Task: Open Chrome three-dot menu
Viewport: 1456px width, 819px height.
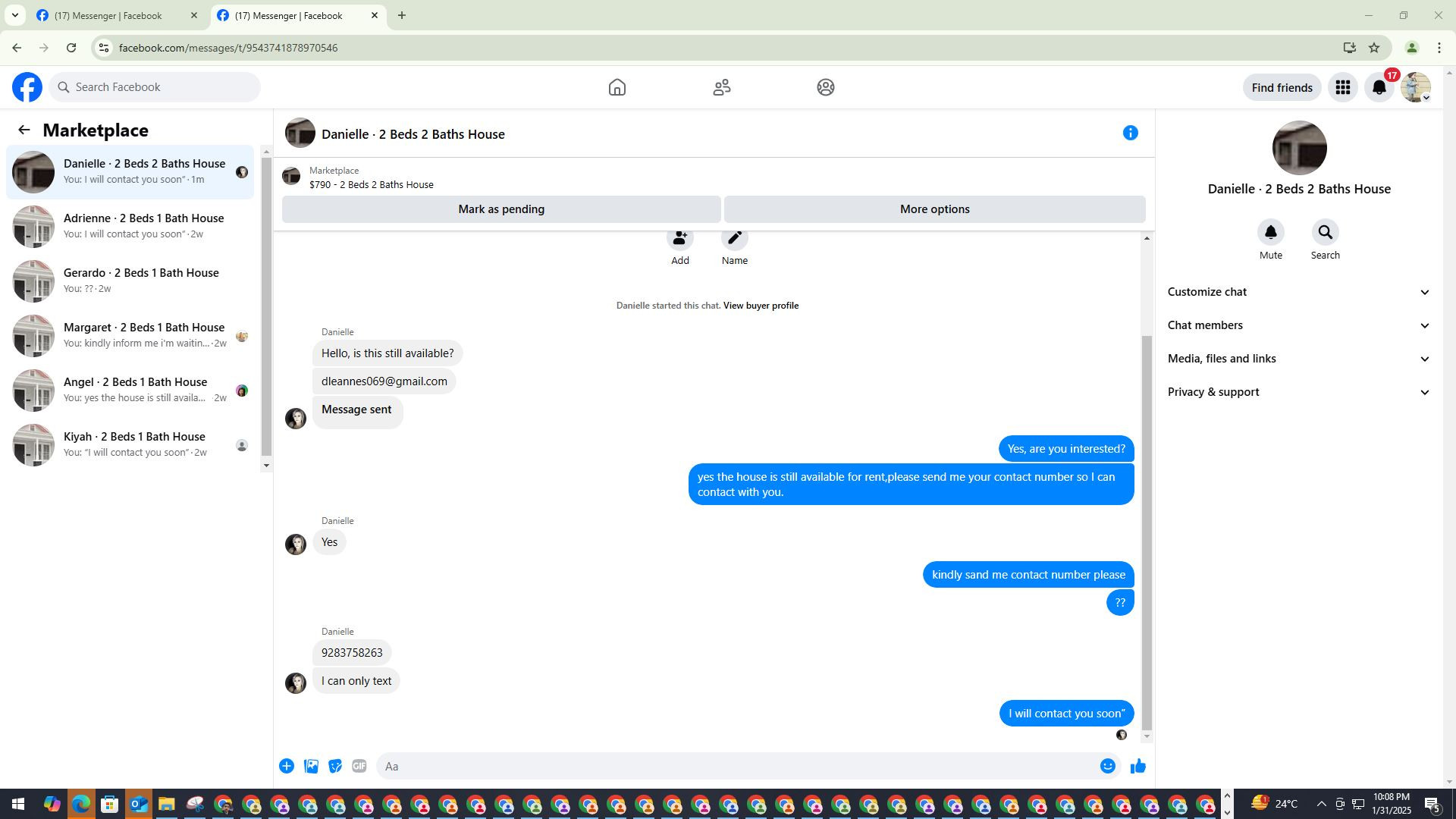Action: coord(1439,48)
